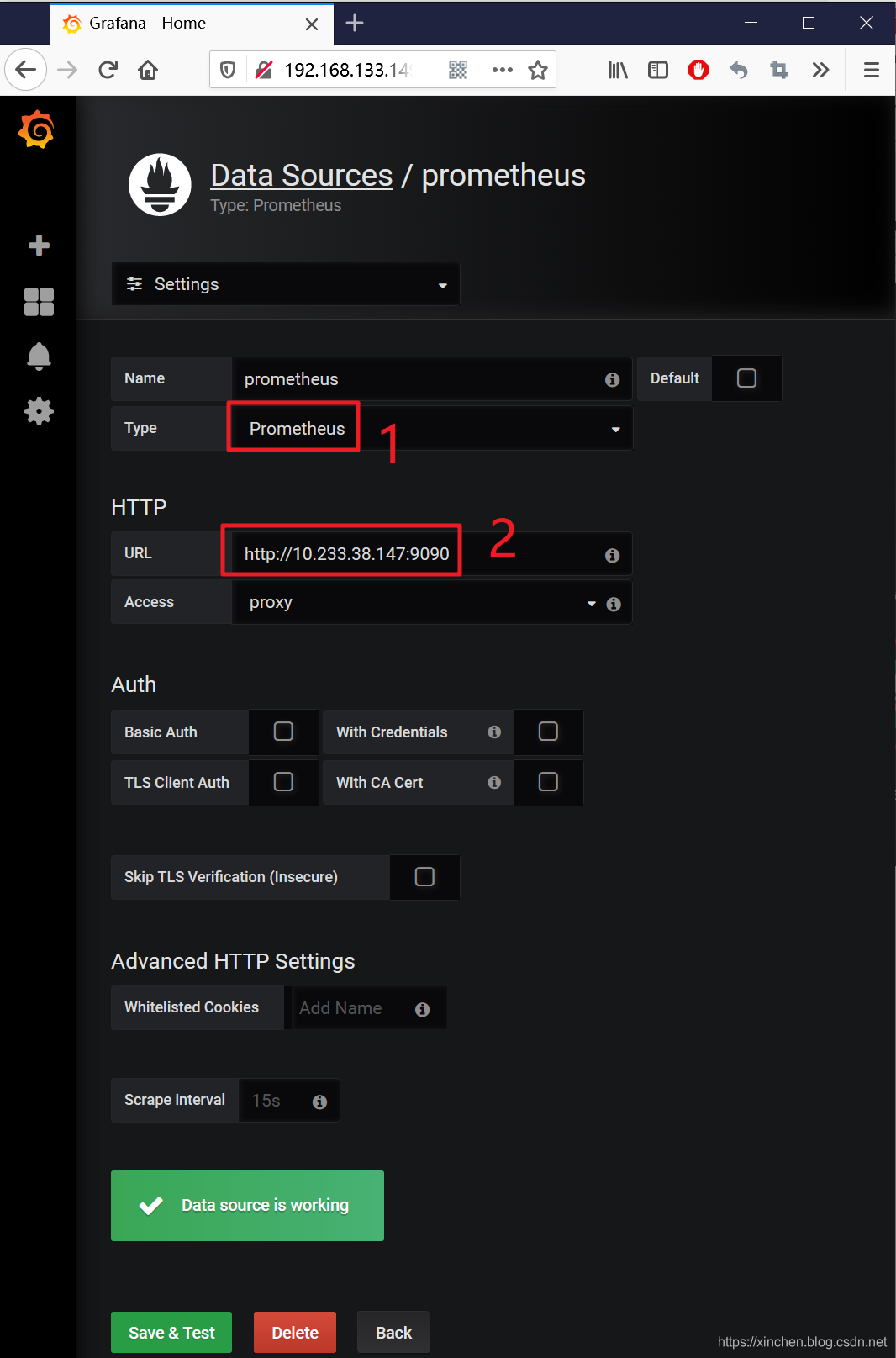Close the Grafana - Home tab
Image resolution: width=896 pixels, height=1358 pixels.
tap(312, 24)
